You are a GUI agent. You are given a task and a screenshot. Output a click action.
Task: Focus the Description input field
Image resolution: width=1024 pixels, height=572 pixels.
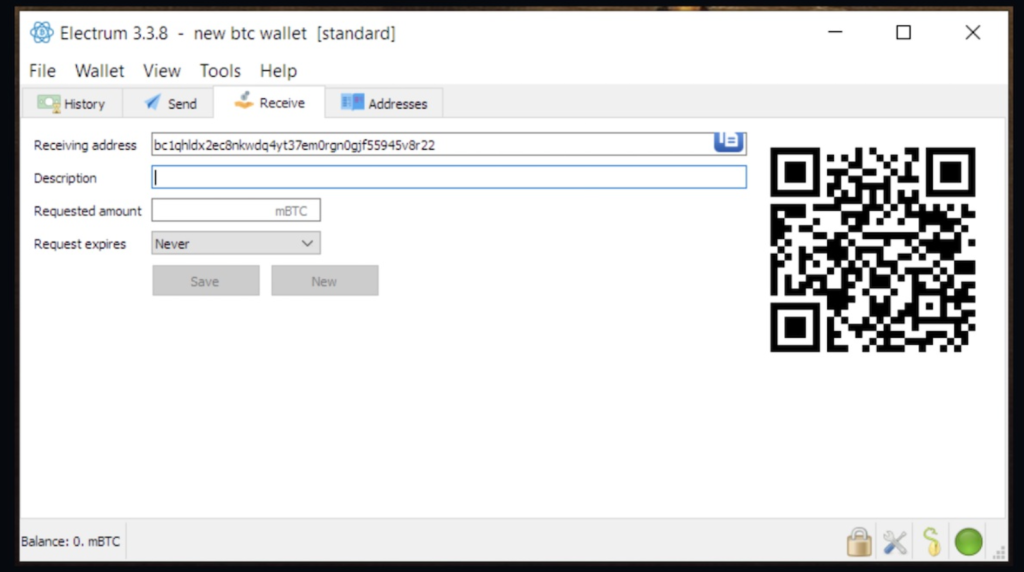coord(449,177)
